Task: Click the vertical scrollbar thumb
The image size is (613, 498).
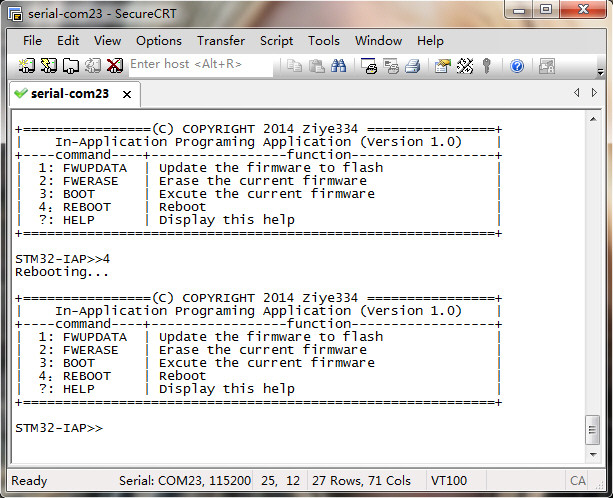Action: click(x=593, y=430)
